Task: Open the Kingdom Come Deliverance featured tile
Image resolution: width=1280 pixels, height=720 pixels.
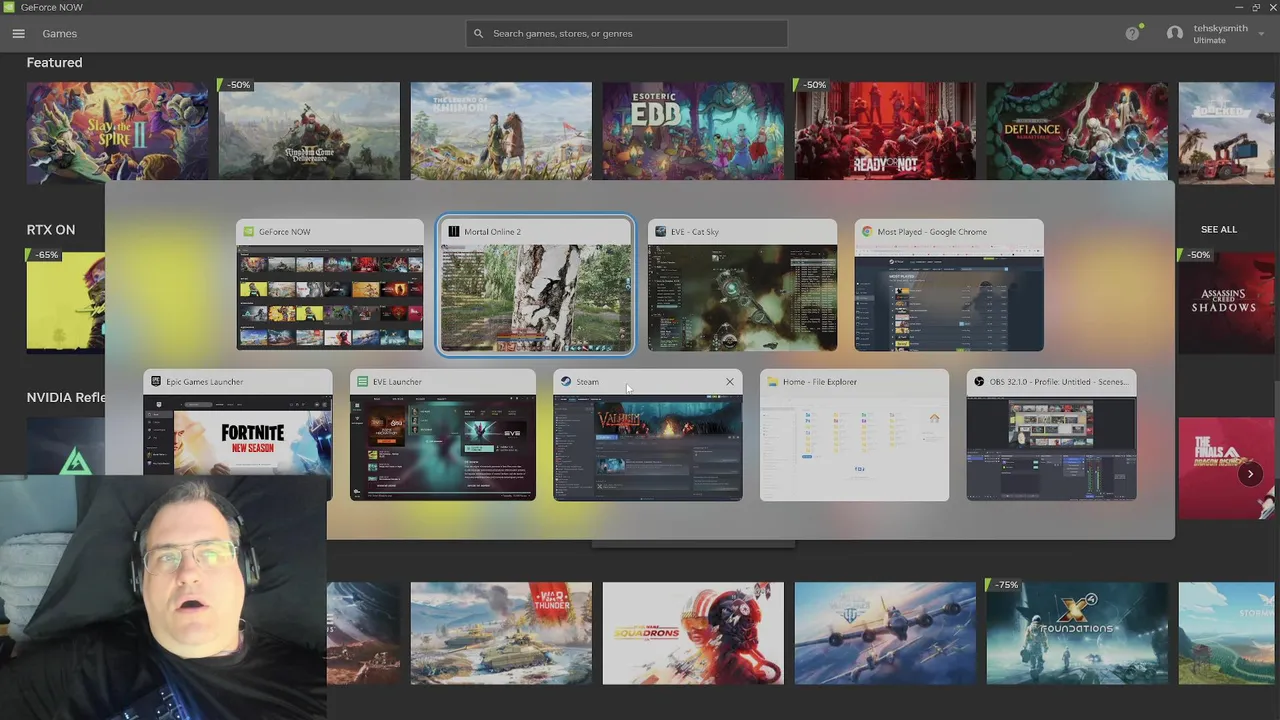Action: [x=309, y=131]
